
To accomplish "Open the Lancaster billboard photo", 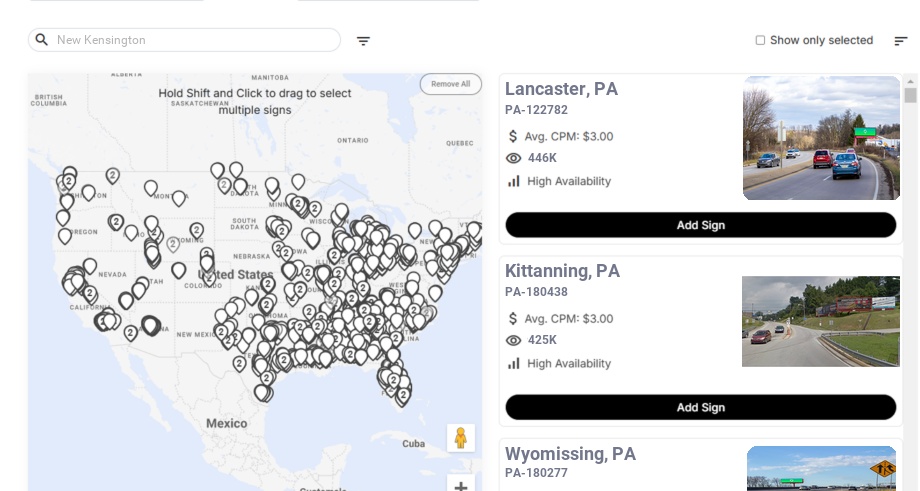I will [821, 138].
